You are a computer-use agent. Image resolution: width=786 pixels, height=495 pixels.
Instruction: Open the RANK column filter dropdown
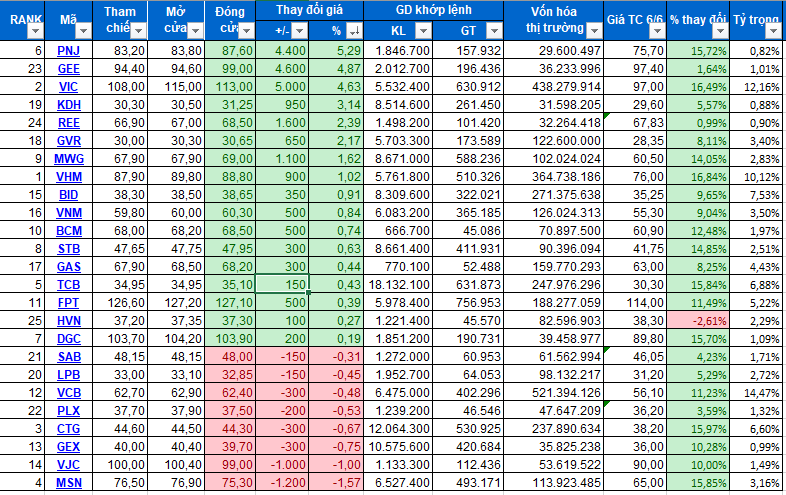(x=35, y=32)
